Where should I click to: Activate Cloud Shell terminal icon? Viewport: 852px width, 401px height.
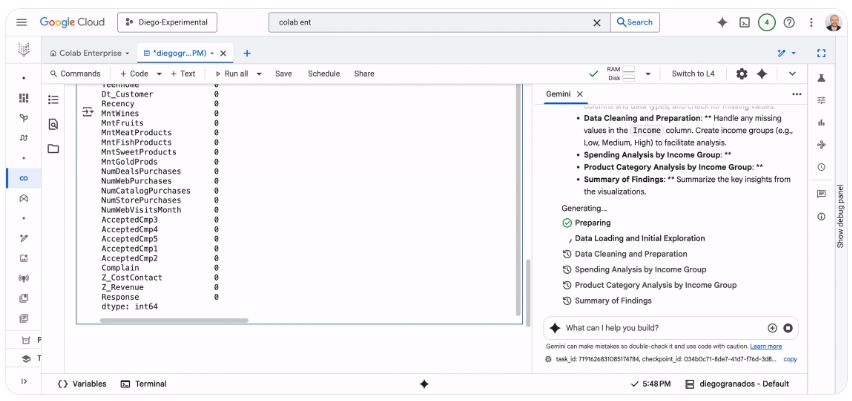[x=744, y=22]
